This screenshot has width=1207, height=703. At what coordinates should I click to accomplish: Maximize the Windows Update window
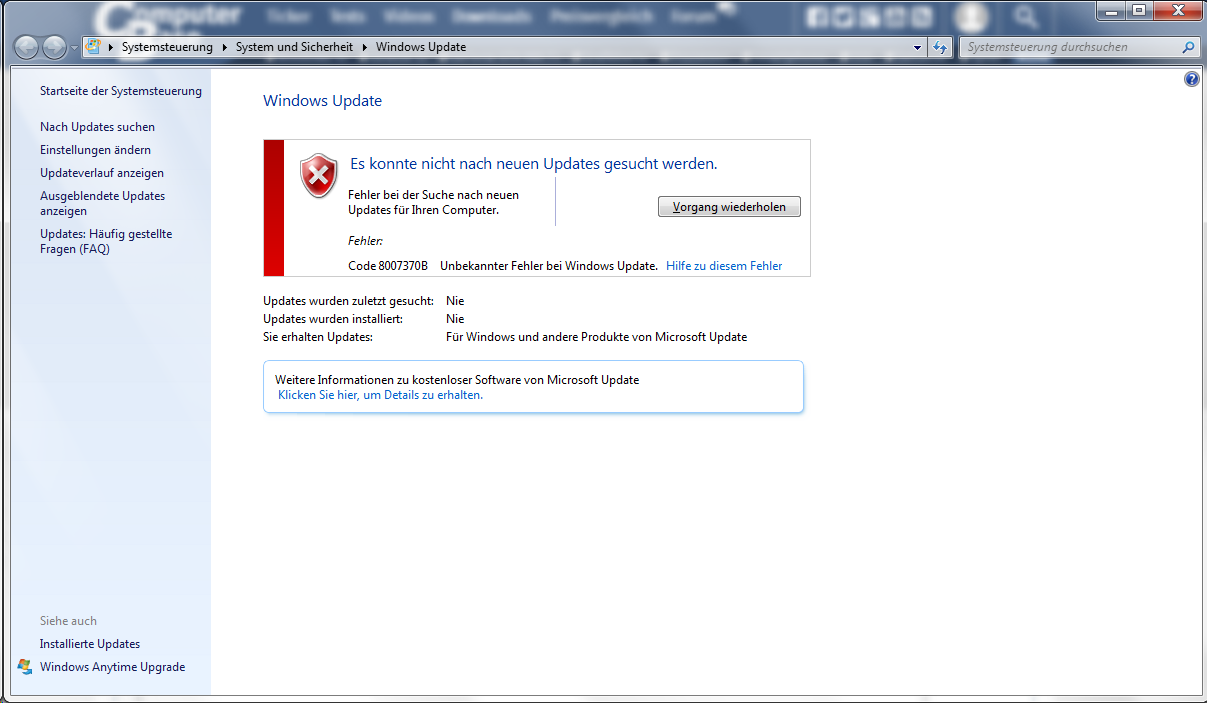click(x=1138, y=10)
